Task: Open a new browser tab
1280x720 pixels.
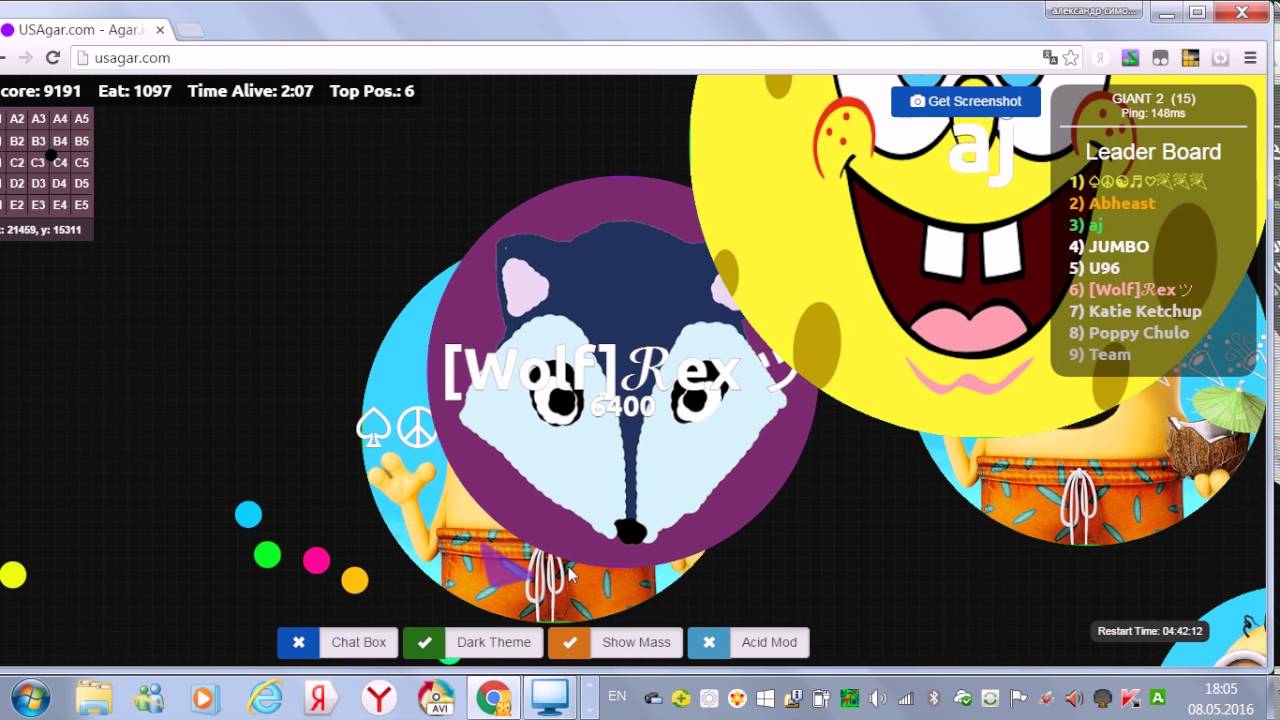Action: tap(190, 30)
